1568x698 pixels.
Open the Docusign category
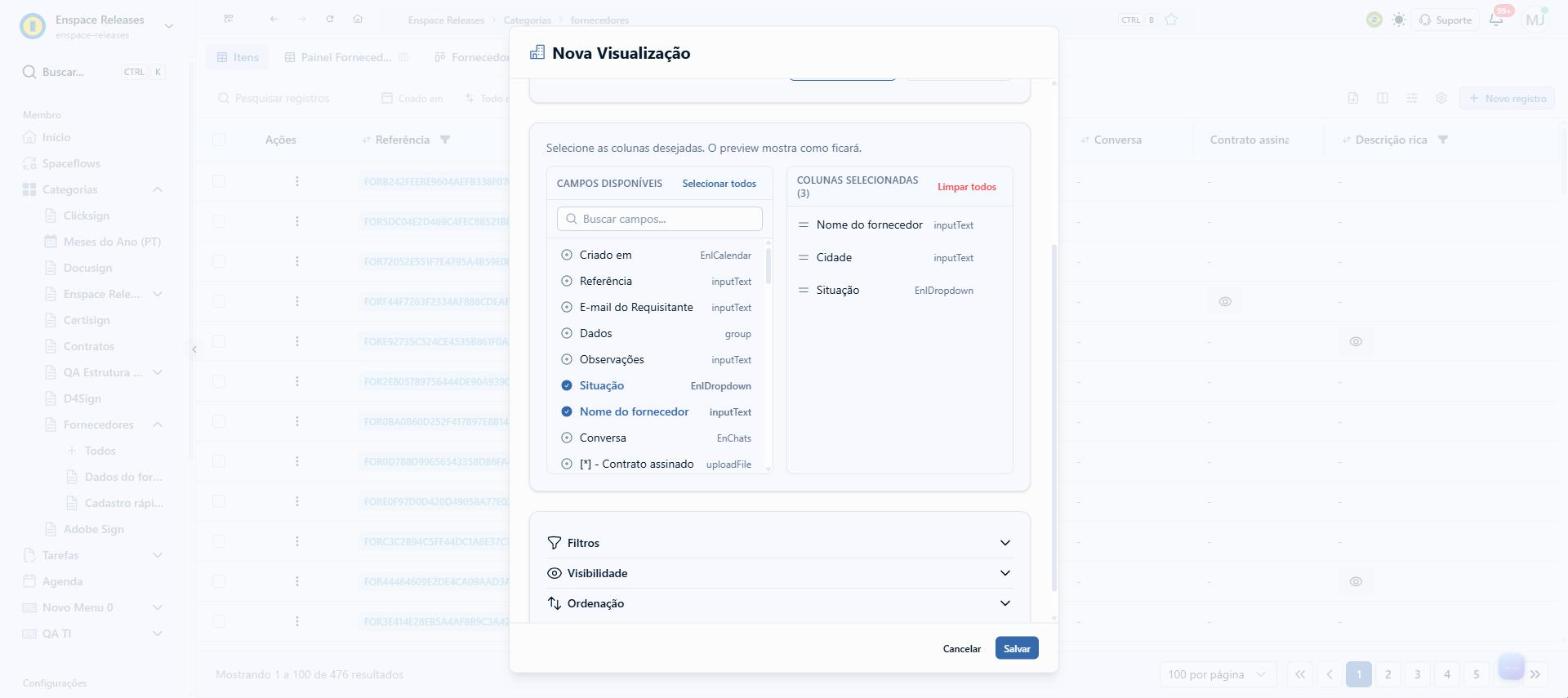pos(87,268)
